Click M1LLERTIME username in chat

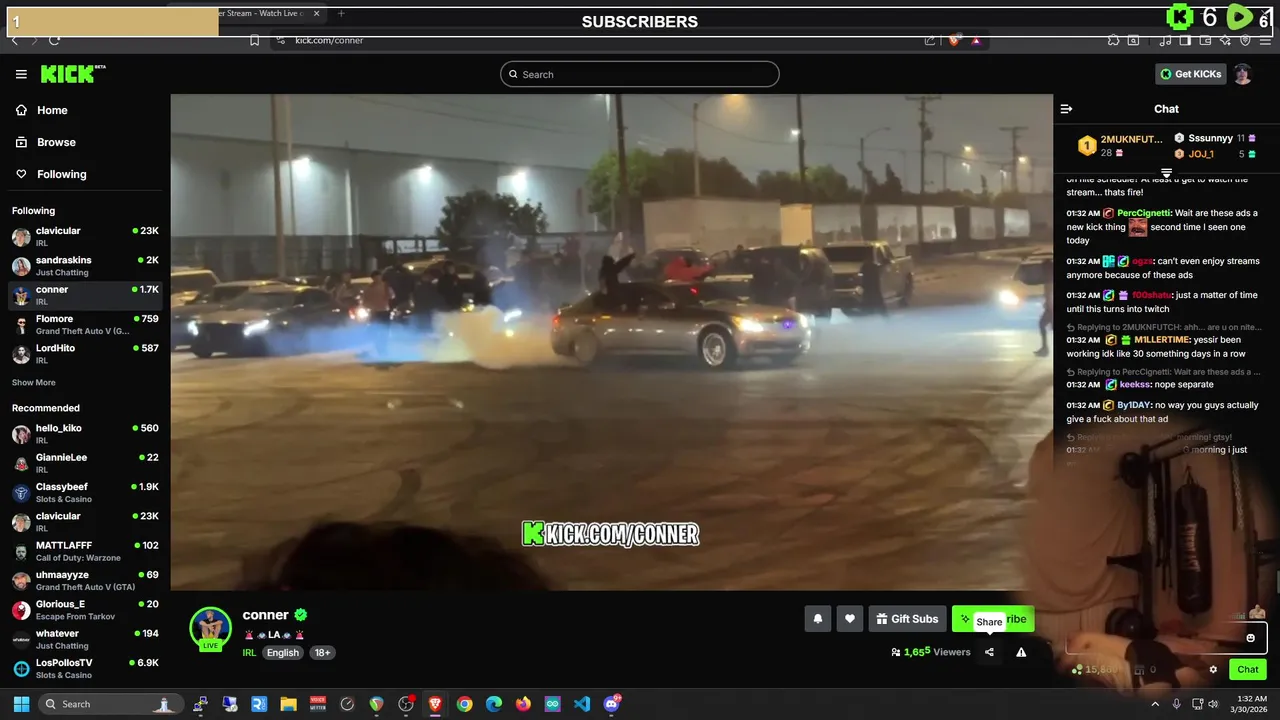click(x=1160, y=340)
